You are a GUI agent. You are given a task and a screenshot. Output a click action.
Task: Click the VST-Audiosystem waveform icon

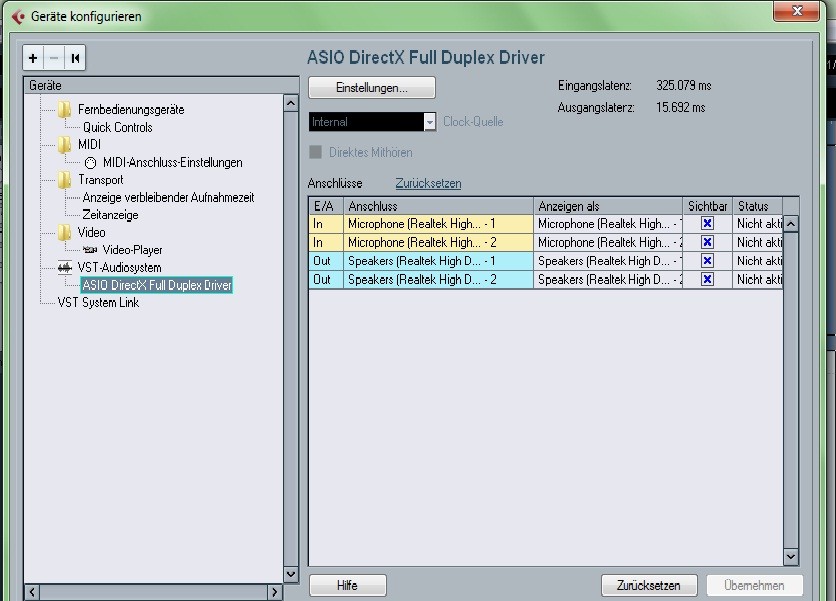[65, 267]
